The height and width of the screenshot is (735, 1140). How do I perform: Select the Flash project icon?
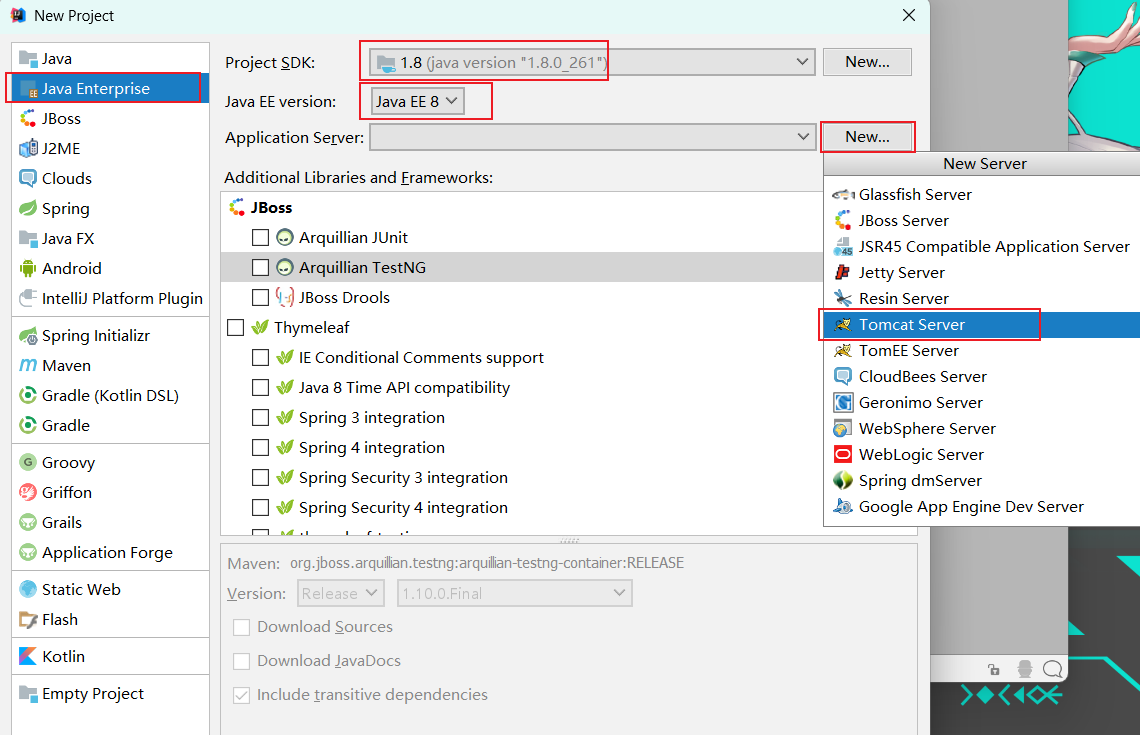click(x=28, y=619)
